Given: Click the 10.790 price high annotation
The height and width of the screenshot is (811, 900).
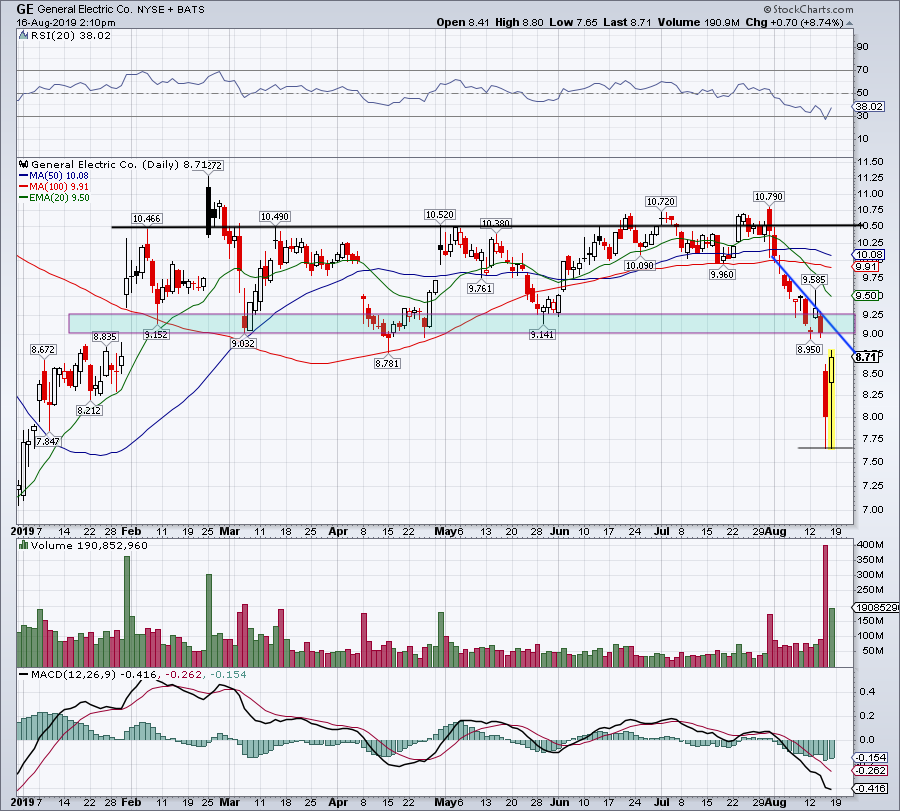Looking at the screenshot, I should [x=769, y=197].
